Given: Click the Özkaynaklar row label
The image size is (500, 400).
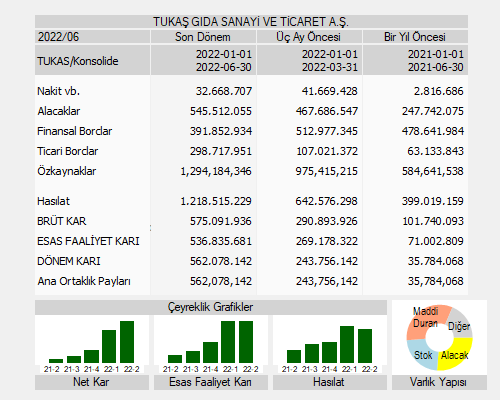Looking at the screenshot, I should (x=67, y=171).
